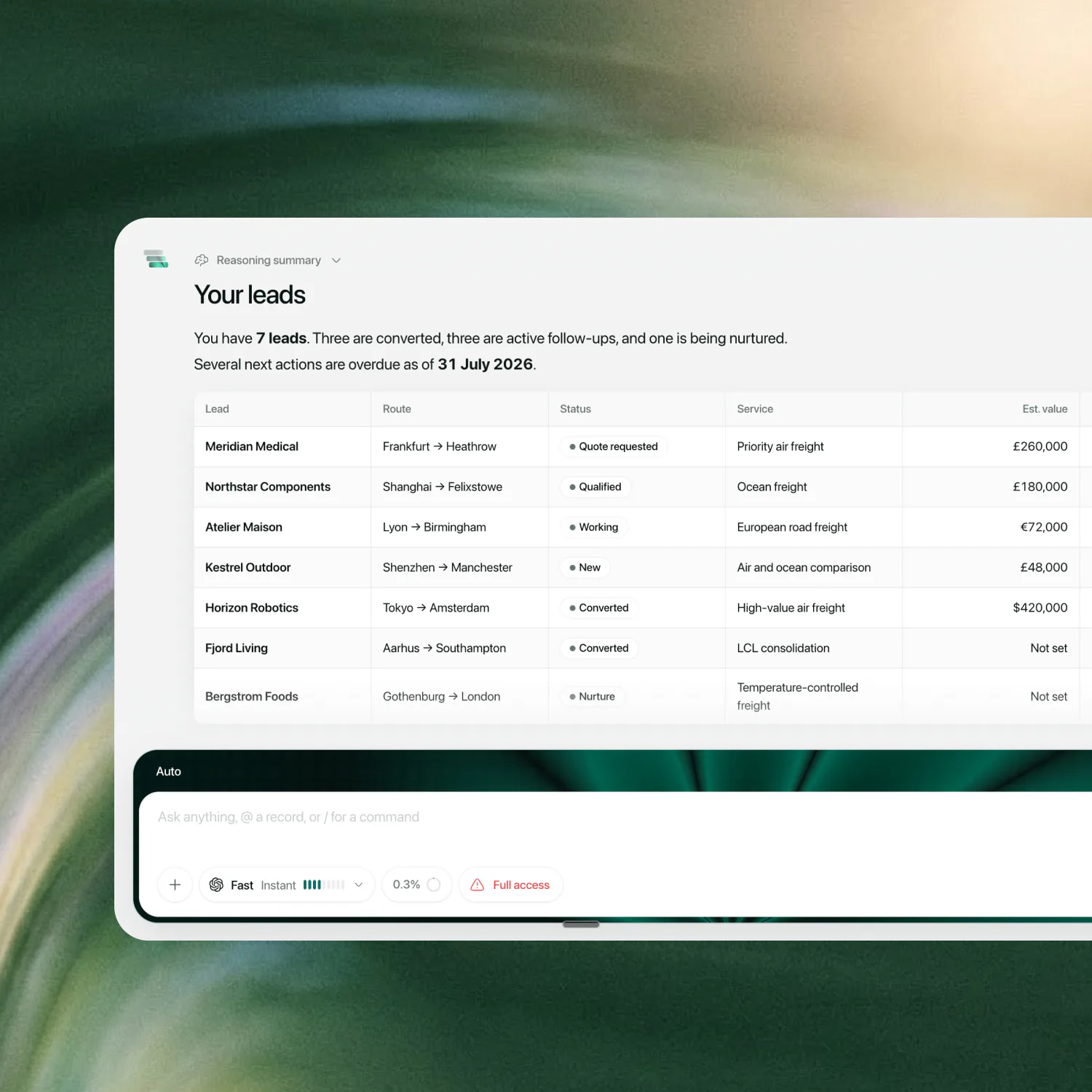Viewport: 1092px width, 1092px height.
Task: Click Fjord Living's Converted status pill
Action: [x=599, y=648]
